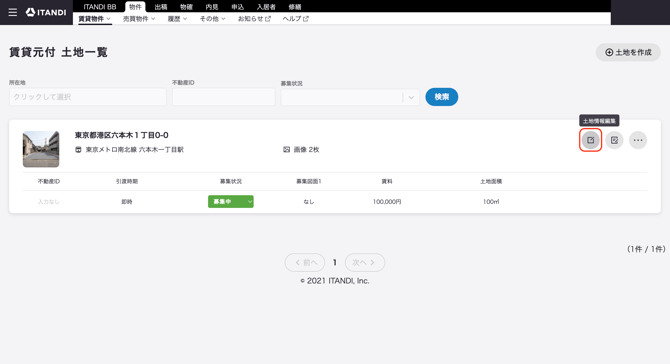Viewport: 670px width, 364px height.
Task: Open the 物確 tab
Action: [186, 7]
